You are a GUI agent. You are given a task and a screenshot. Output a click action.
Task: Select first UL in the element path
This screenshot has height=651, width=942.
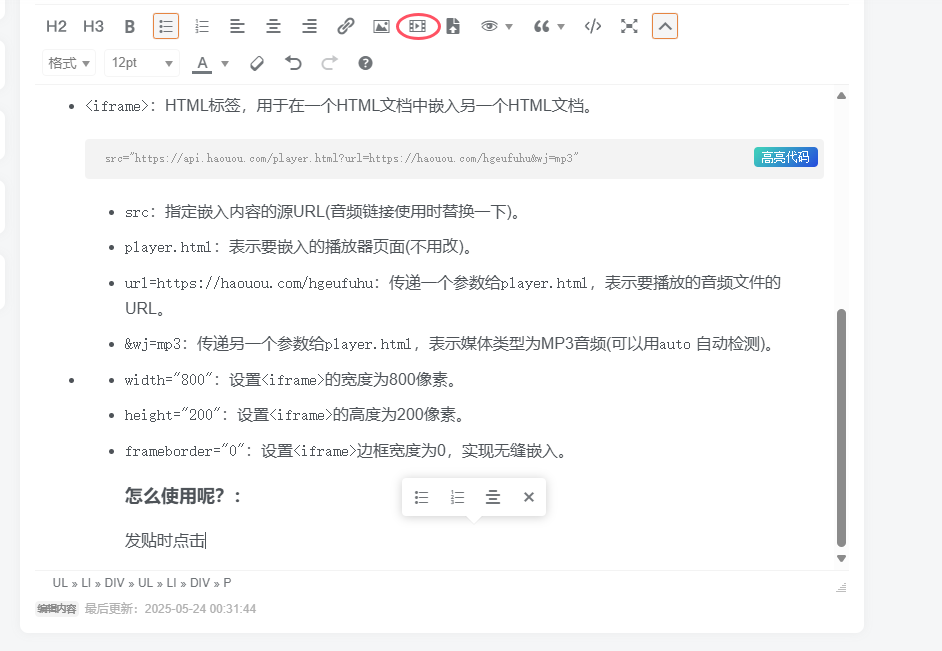point(60,583)
